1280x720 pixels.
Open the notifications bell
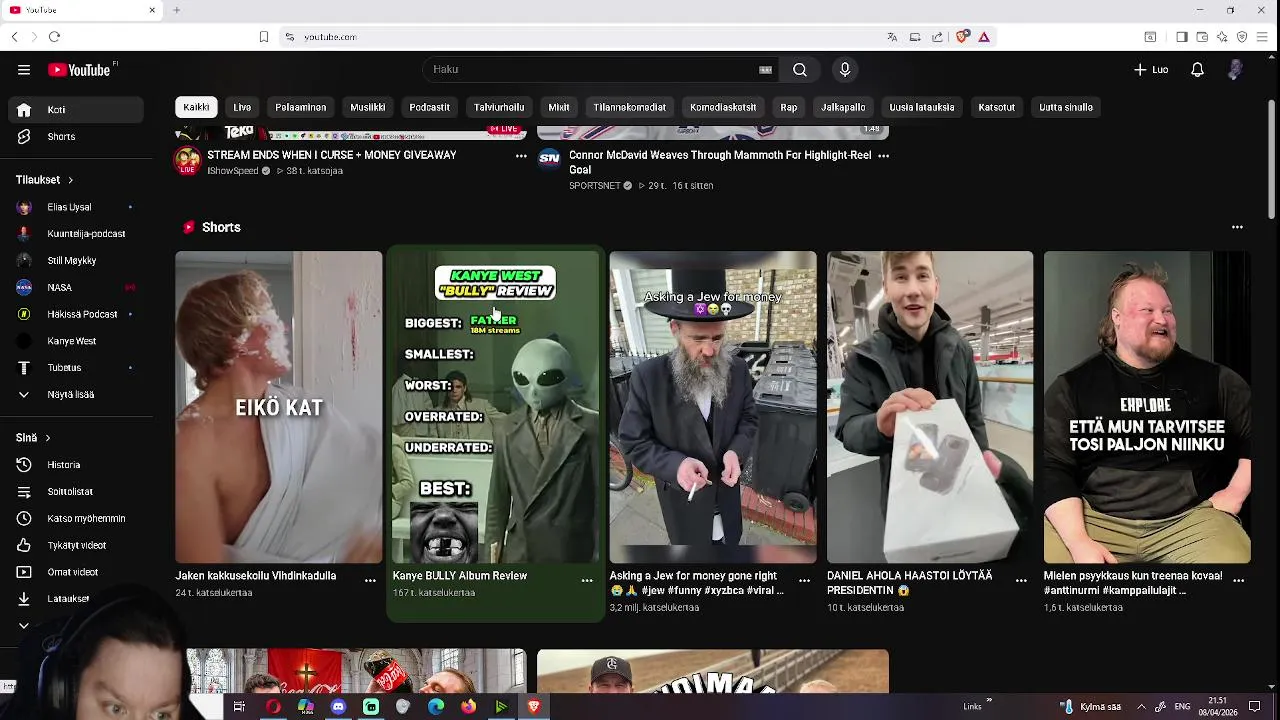coord(1197,70)
